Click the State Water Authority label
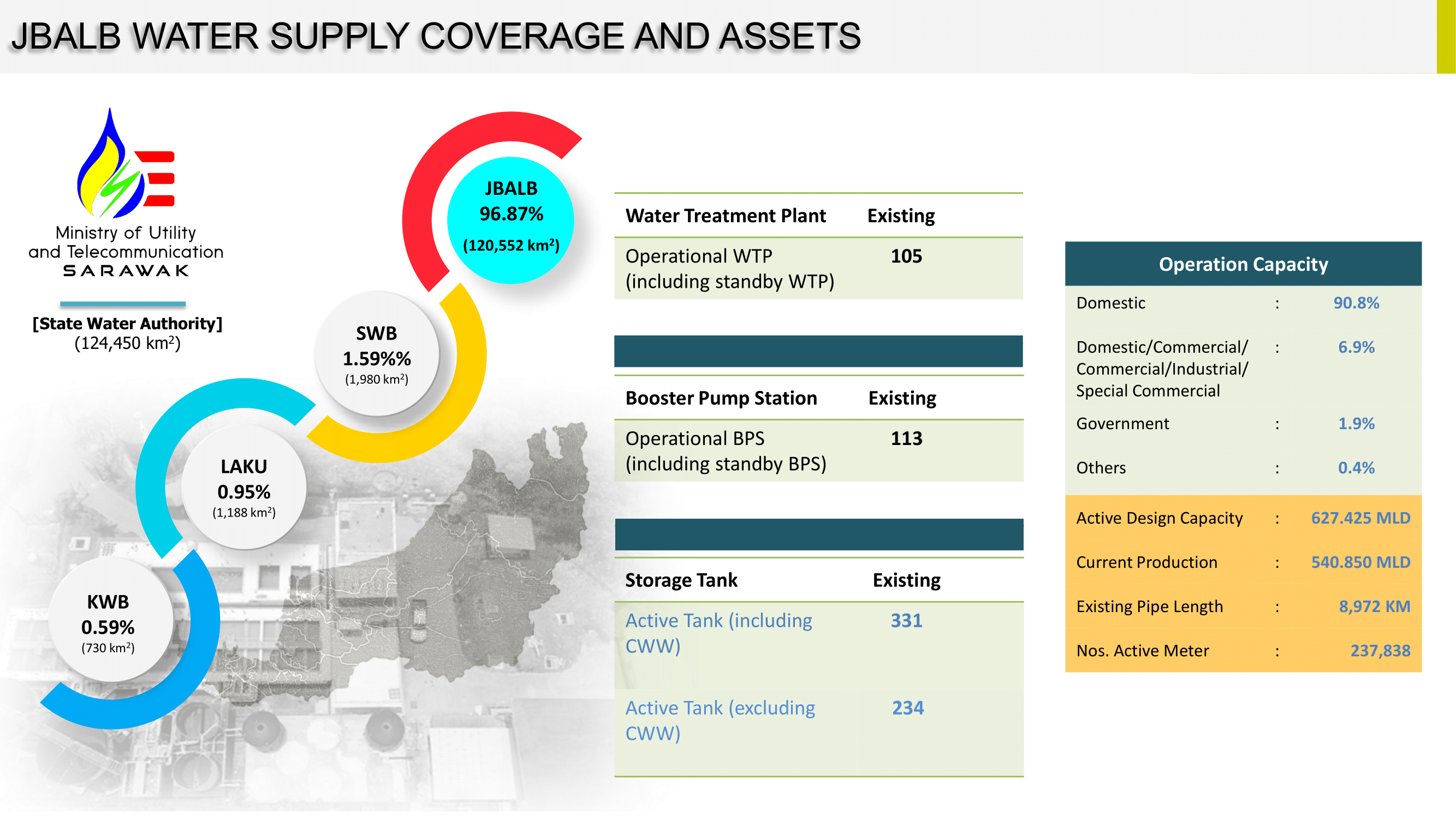 pos(127,323)
